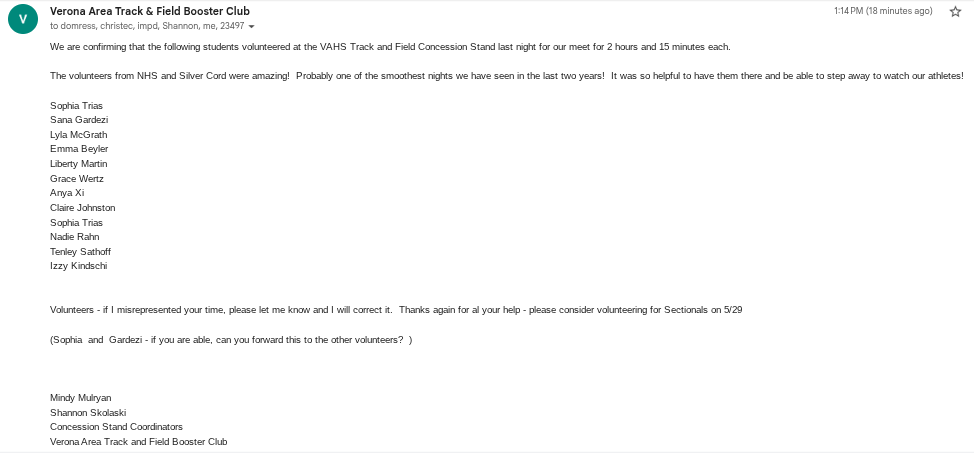
Task: Click the name Sana Gardezi in the list
Action: tap(79, 120)
